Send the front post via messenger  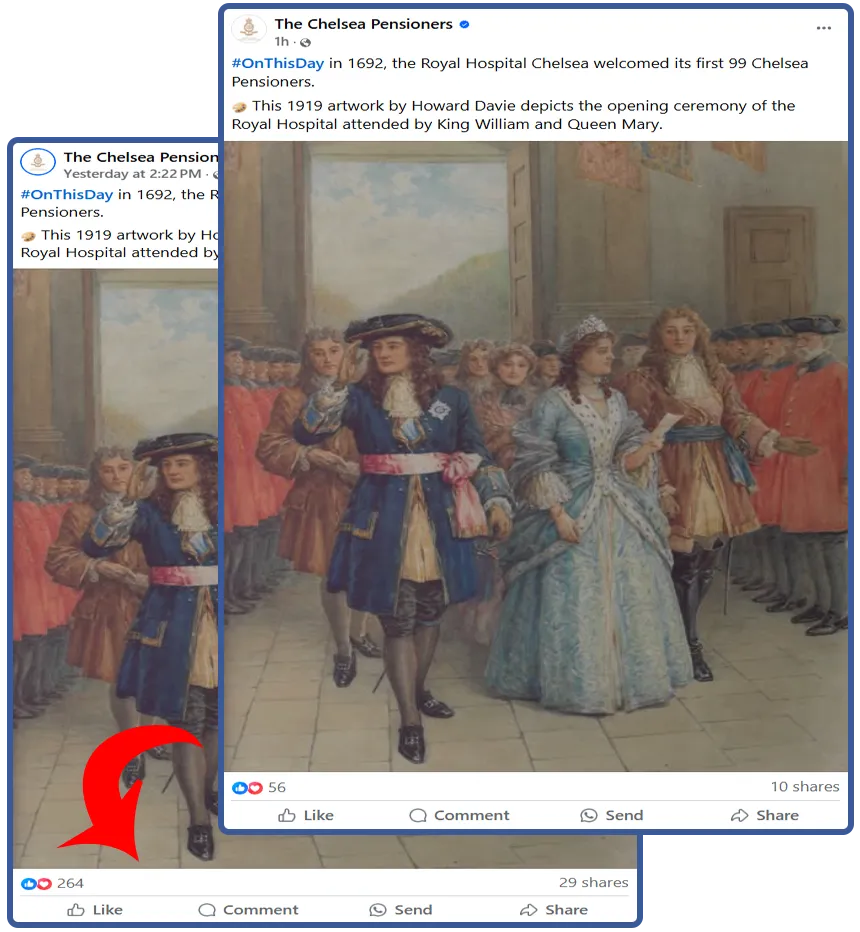pyautogui.click(x=612, y=816)
